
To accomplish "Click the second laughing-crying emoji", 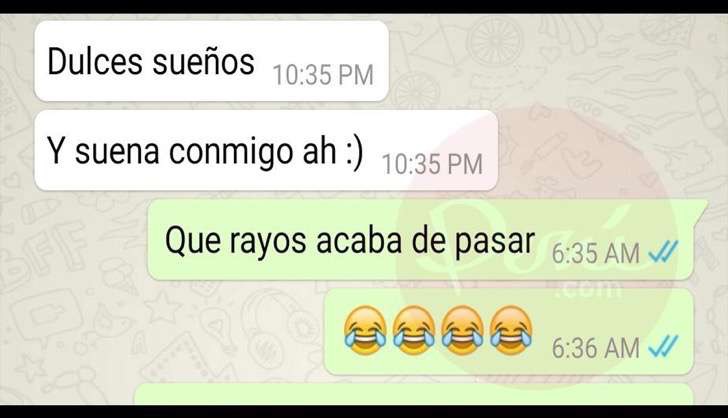I will (x=414, y=330).
